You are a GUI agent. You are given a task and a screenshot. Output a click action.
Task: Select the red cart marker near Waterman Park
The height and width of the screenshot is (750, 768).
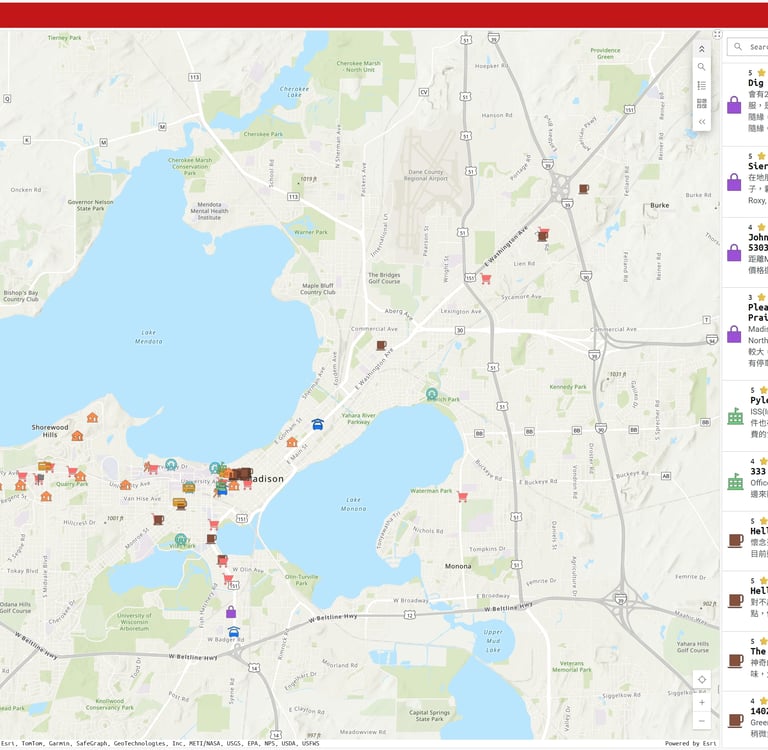462,497
